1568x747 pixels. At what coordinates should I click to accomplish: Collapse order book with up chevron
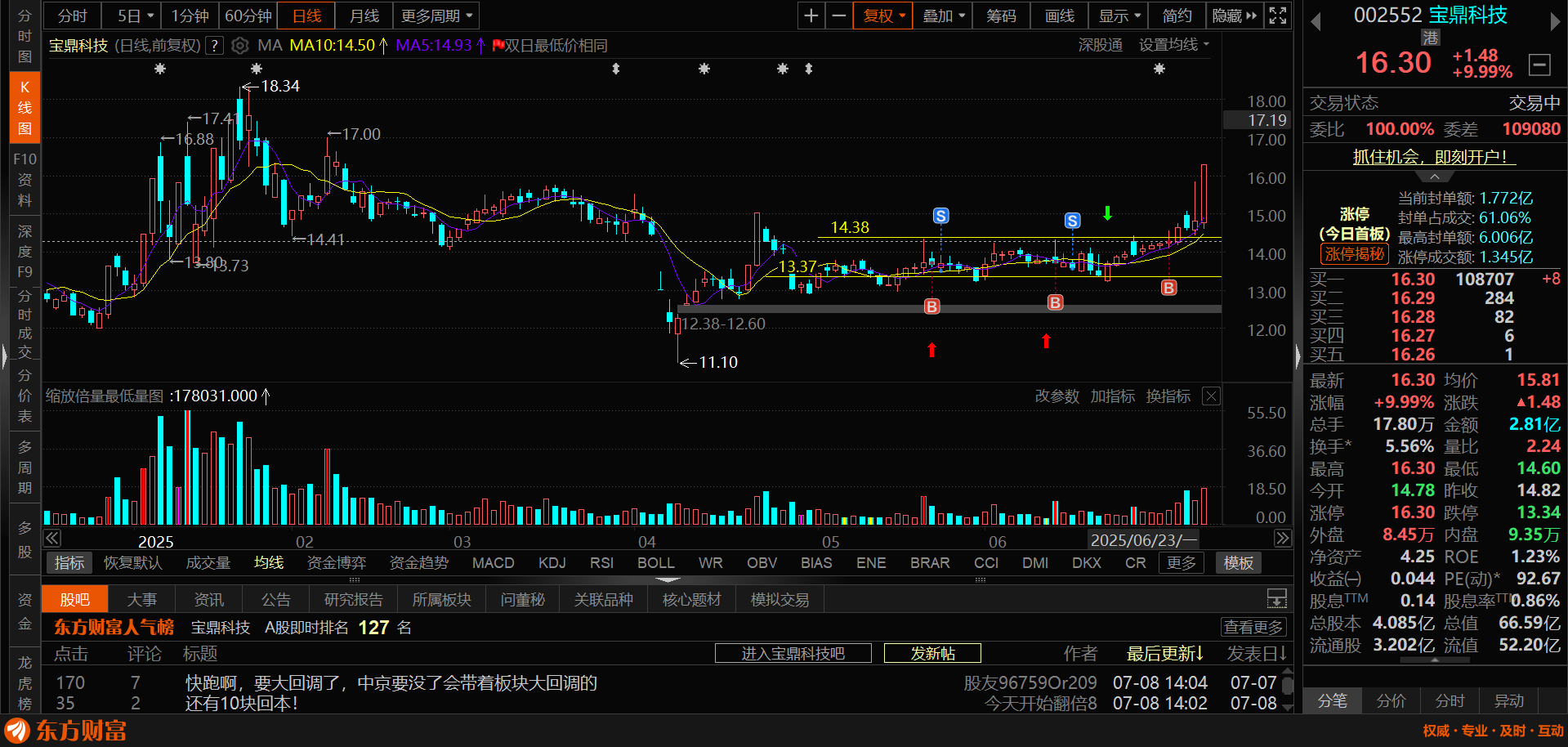[x=1435, y=177]
